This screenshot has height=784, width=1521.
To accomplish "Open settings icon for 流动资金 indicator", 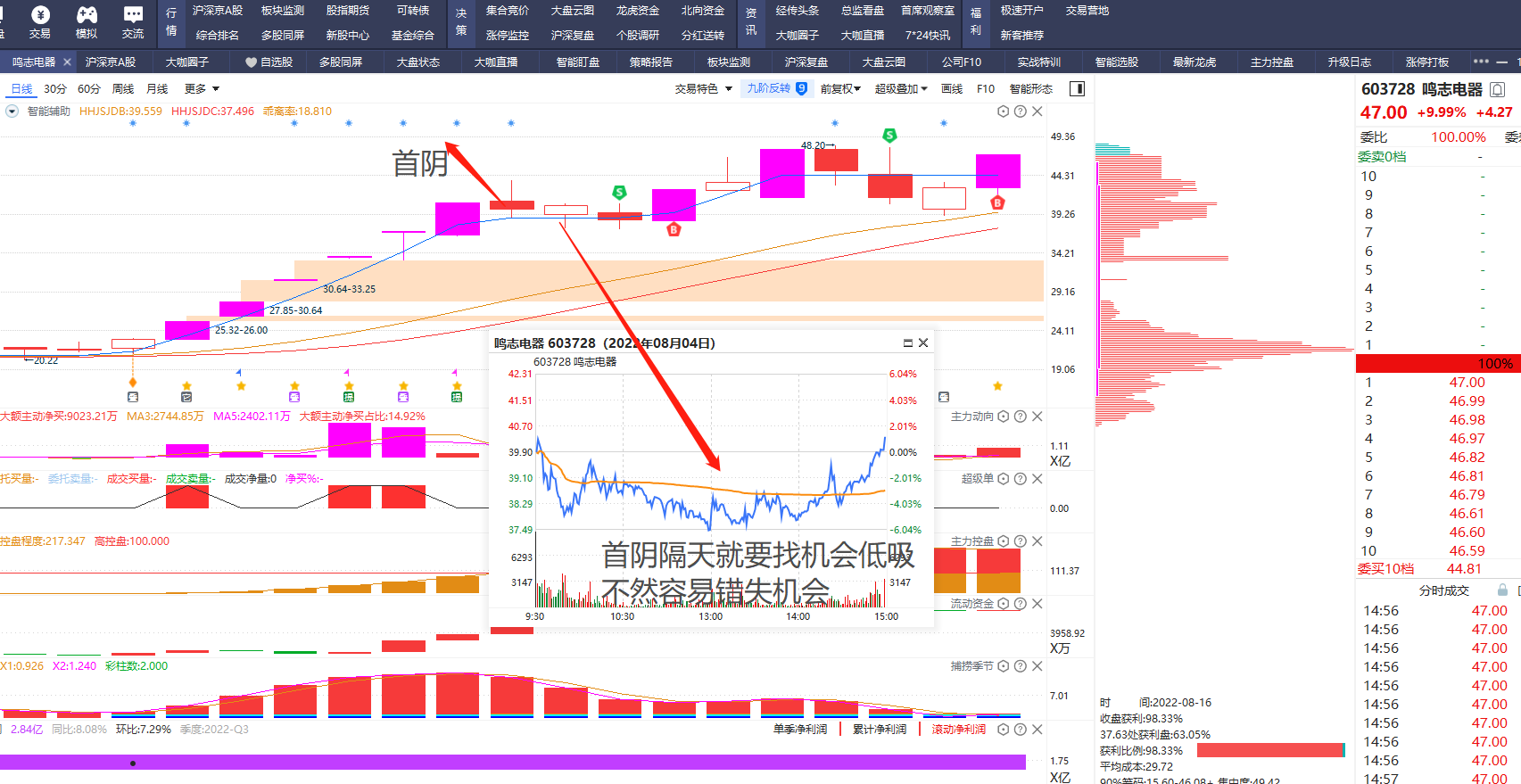I will 1004,604.
